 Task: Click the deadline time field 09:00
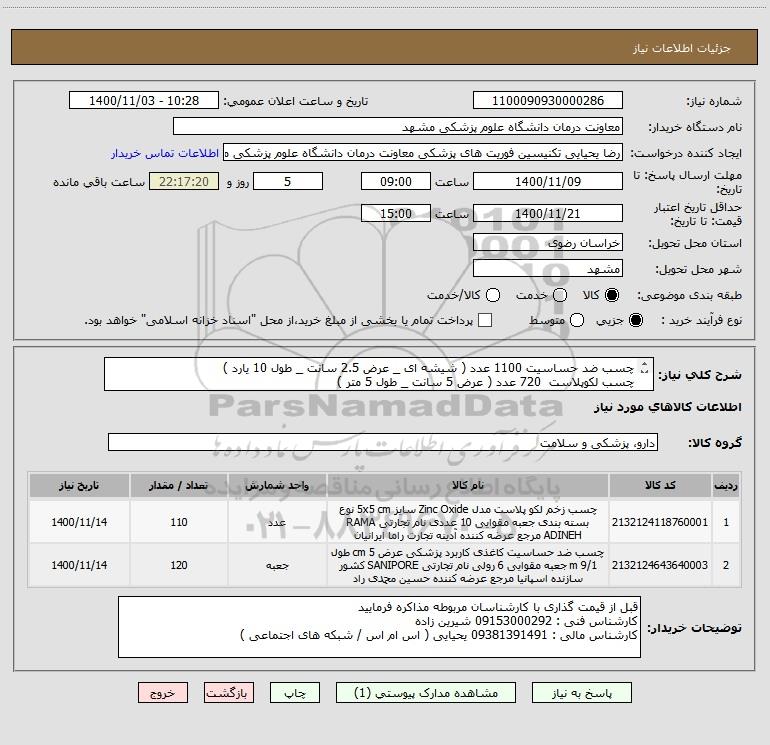click(396, 181)
